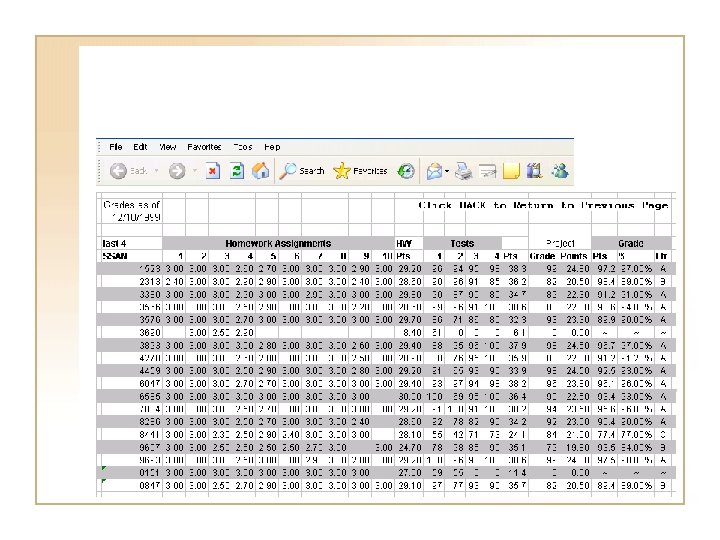Stop loading with the red X icon
The width and height of the screenshot is (720, 540).
point(212,171)
